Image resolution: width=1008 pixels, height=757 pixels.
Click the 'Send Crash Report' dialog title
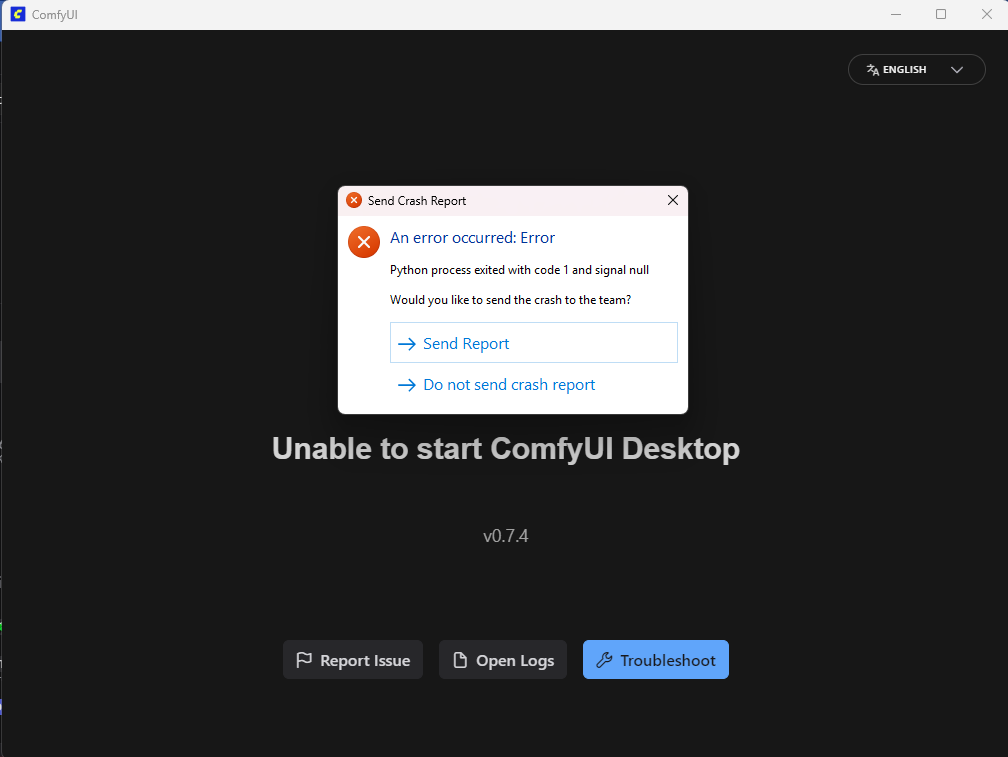[x=417, y=200]
